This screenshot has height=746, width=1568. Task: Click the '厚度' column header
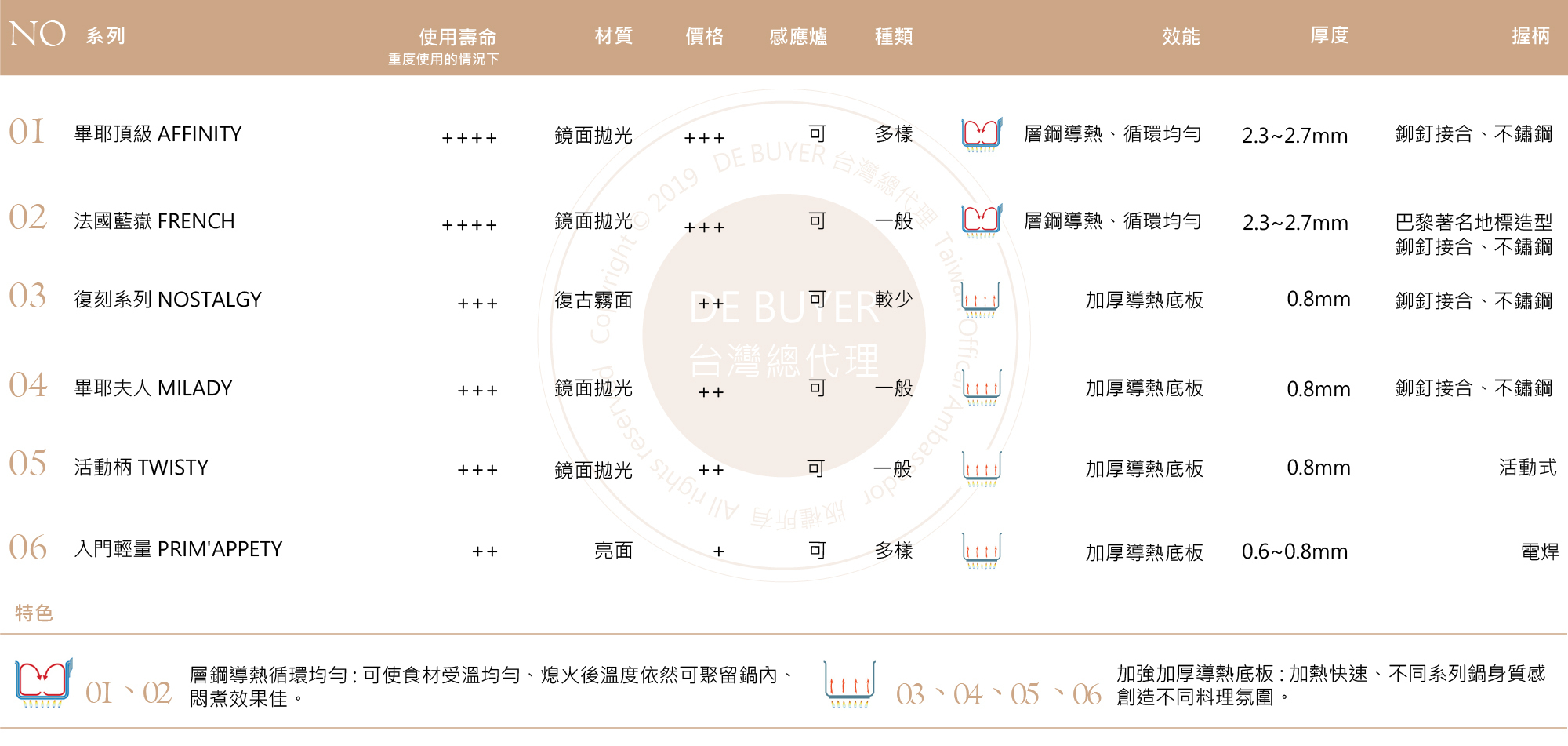[1330, 35]
